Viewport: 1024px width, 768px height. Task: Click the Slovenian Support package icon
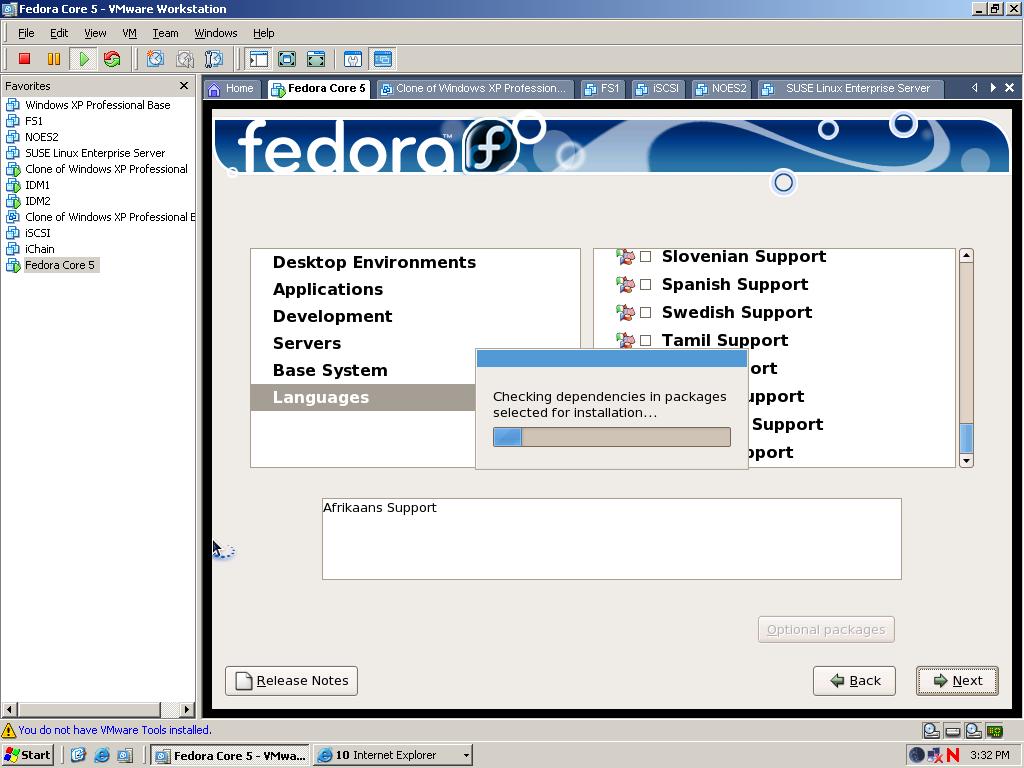click(625, 257)
